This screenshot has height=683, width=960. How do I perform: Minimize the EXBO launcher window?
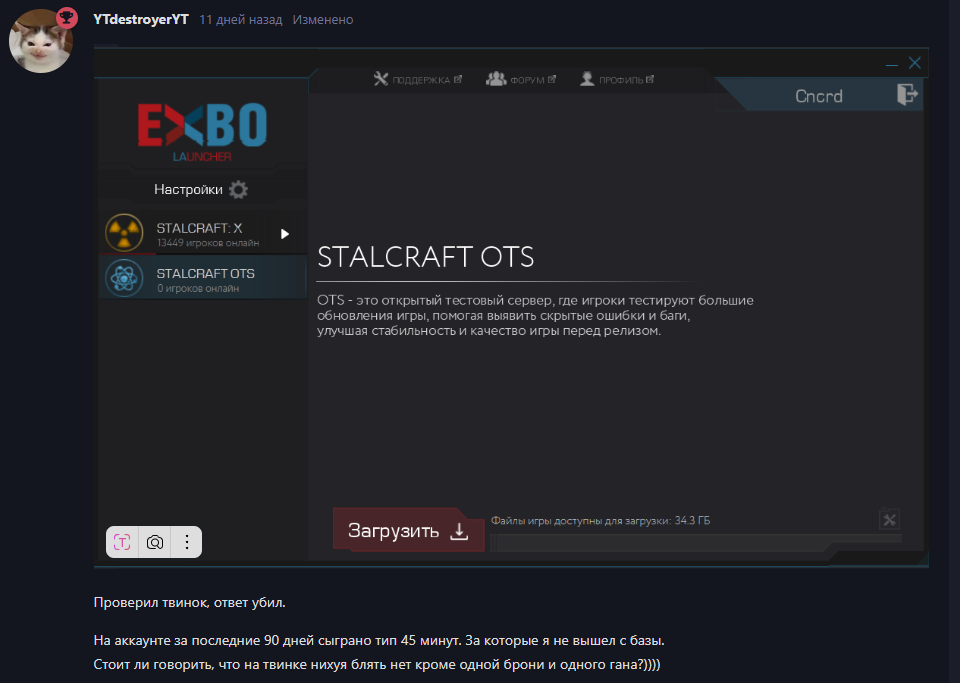pos(891,64)
